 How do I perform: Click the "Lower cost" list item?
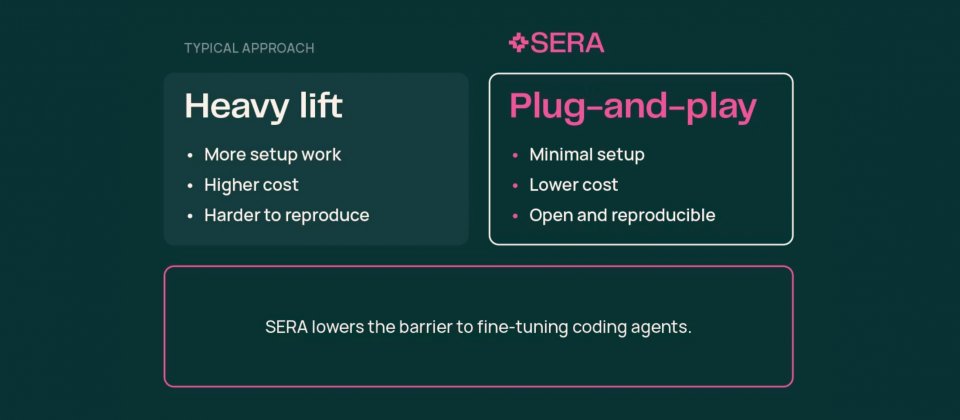[573, 185]
